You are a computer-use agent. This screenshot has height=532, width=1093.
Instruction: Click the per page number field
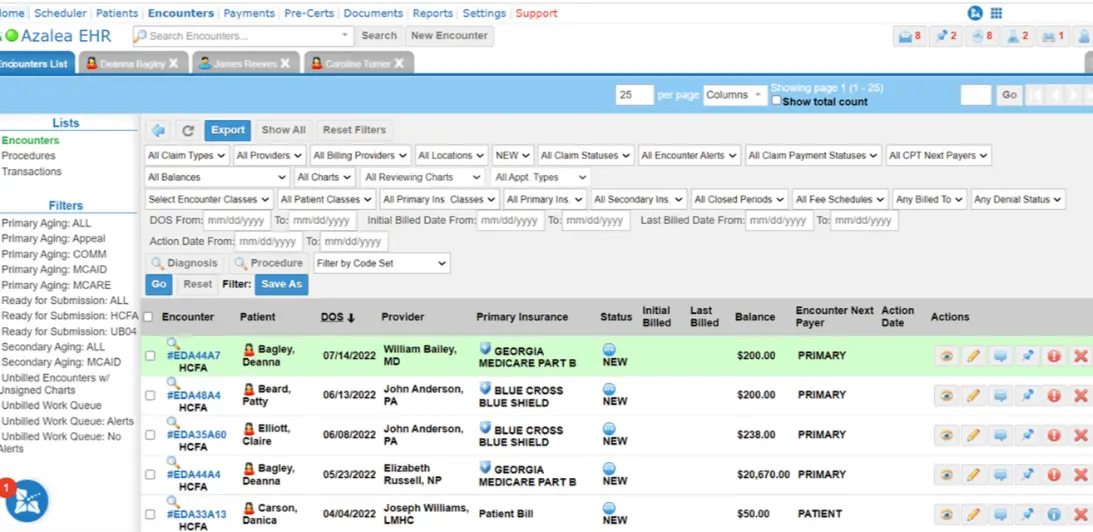point(634,95)
